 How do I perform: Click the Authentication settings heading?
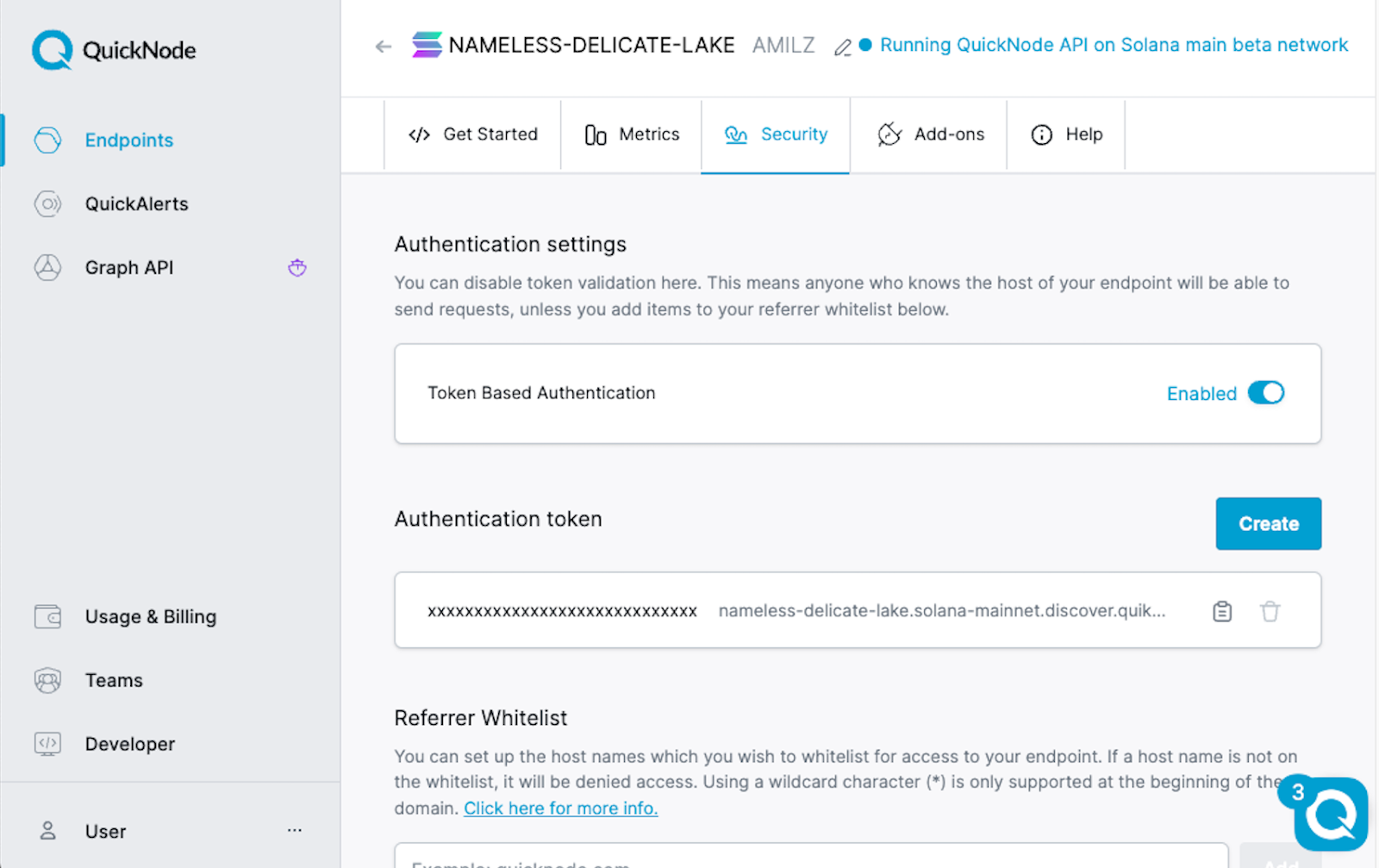pyautogui.click(x=510, y=245)
